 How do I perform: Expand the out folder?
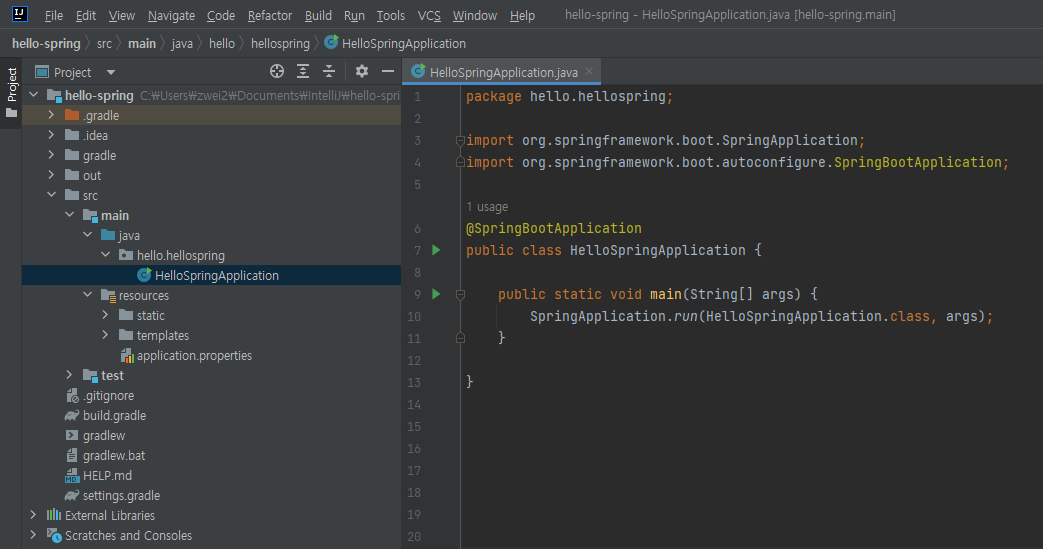(x=51, y=175)
